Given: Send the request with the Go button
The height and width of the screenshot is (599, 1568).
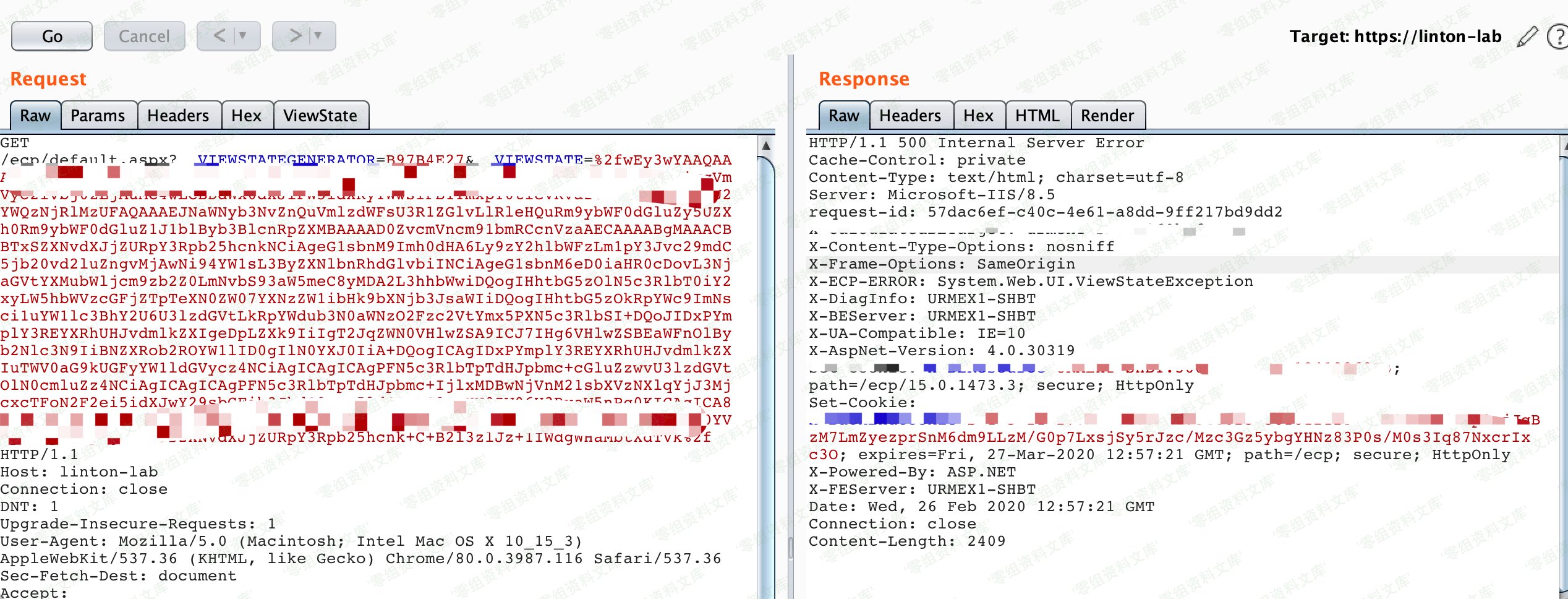Looking at the screenshot, I should [x=52, y=36].
